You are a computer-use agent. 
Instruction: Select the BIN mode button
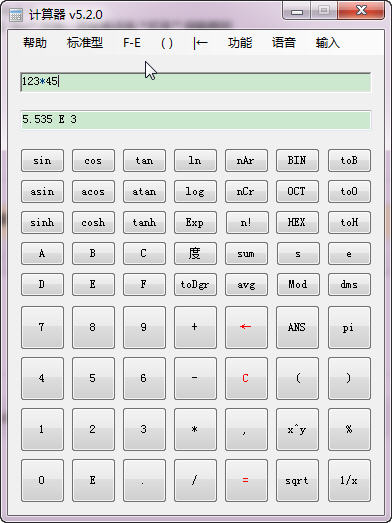pos(298,160)
